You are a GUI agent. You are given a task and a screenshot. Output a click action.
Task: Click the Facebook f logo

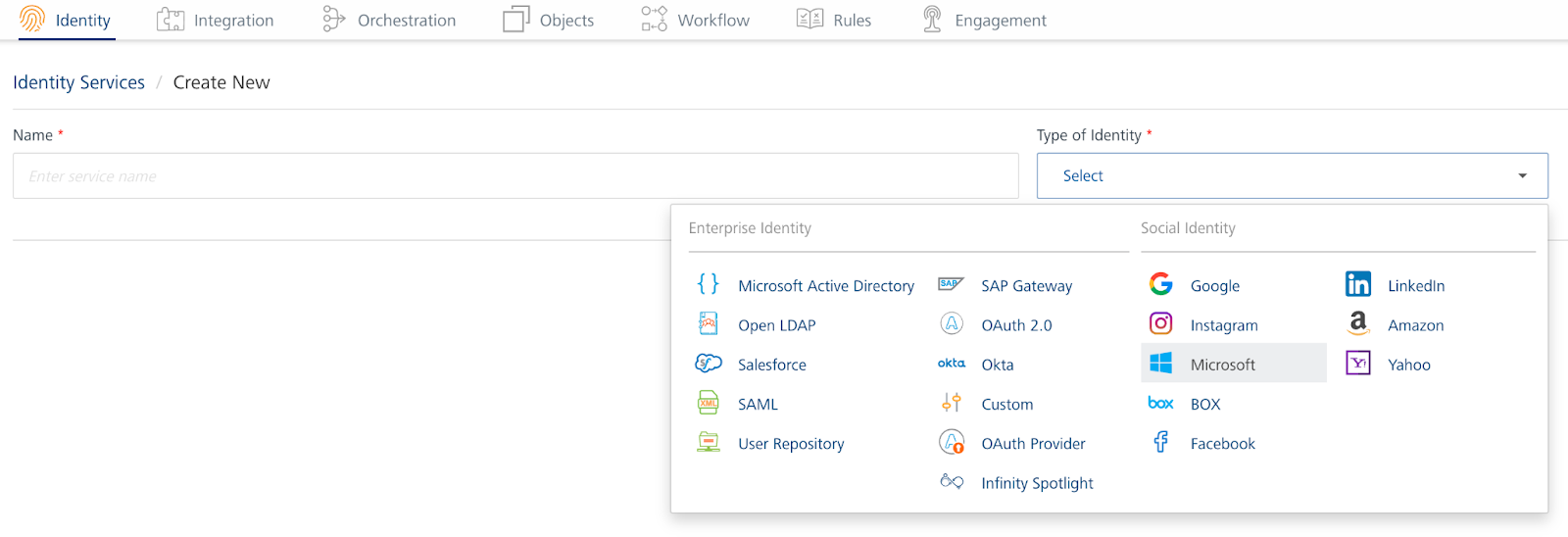coord(1161,442)
